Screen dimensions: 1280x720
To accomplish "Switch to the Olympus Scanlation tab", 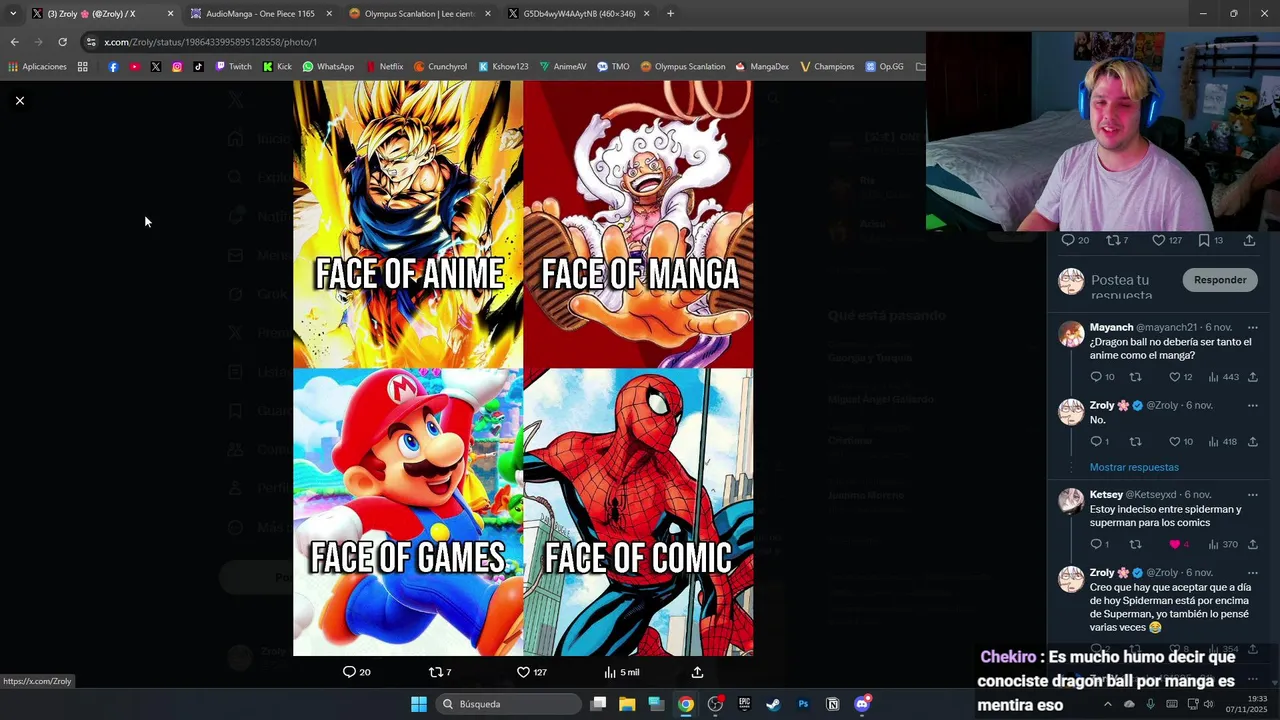I will coord(418,14).
